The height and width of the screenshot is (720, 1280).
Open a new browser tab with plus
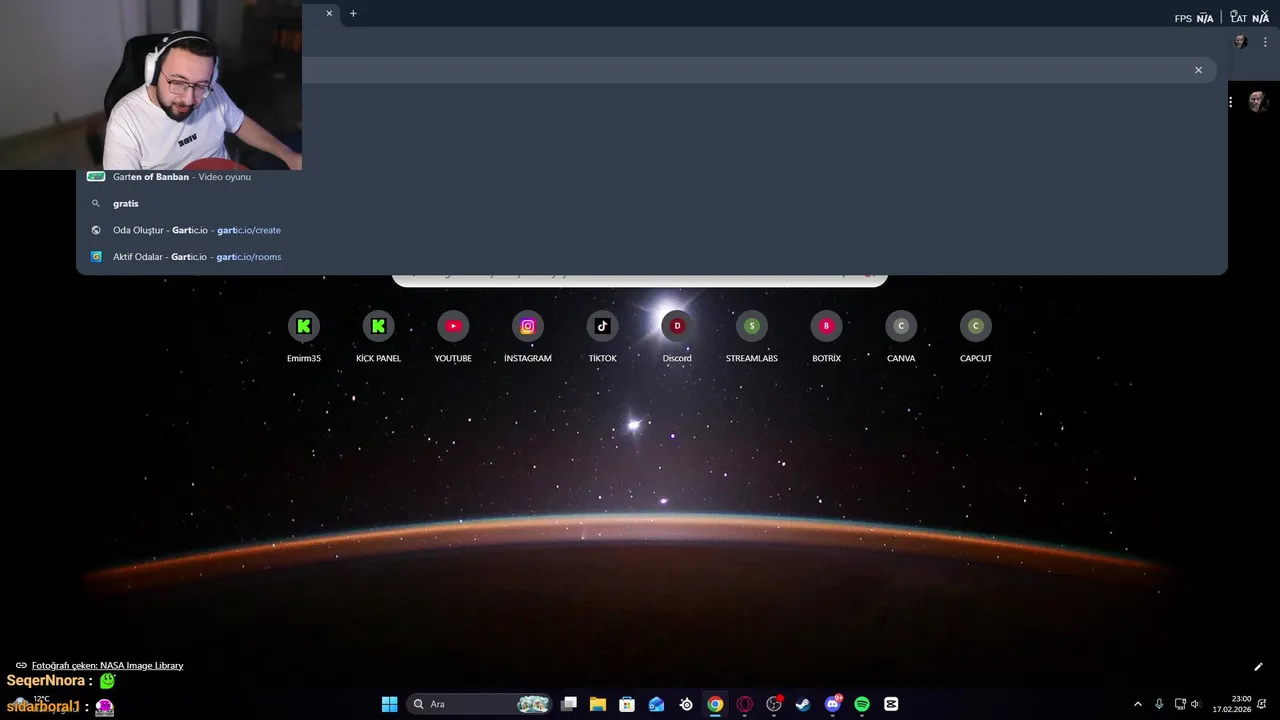[x=353, y=13]
